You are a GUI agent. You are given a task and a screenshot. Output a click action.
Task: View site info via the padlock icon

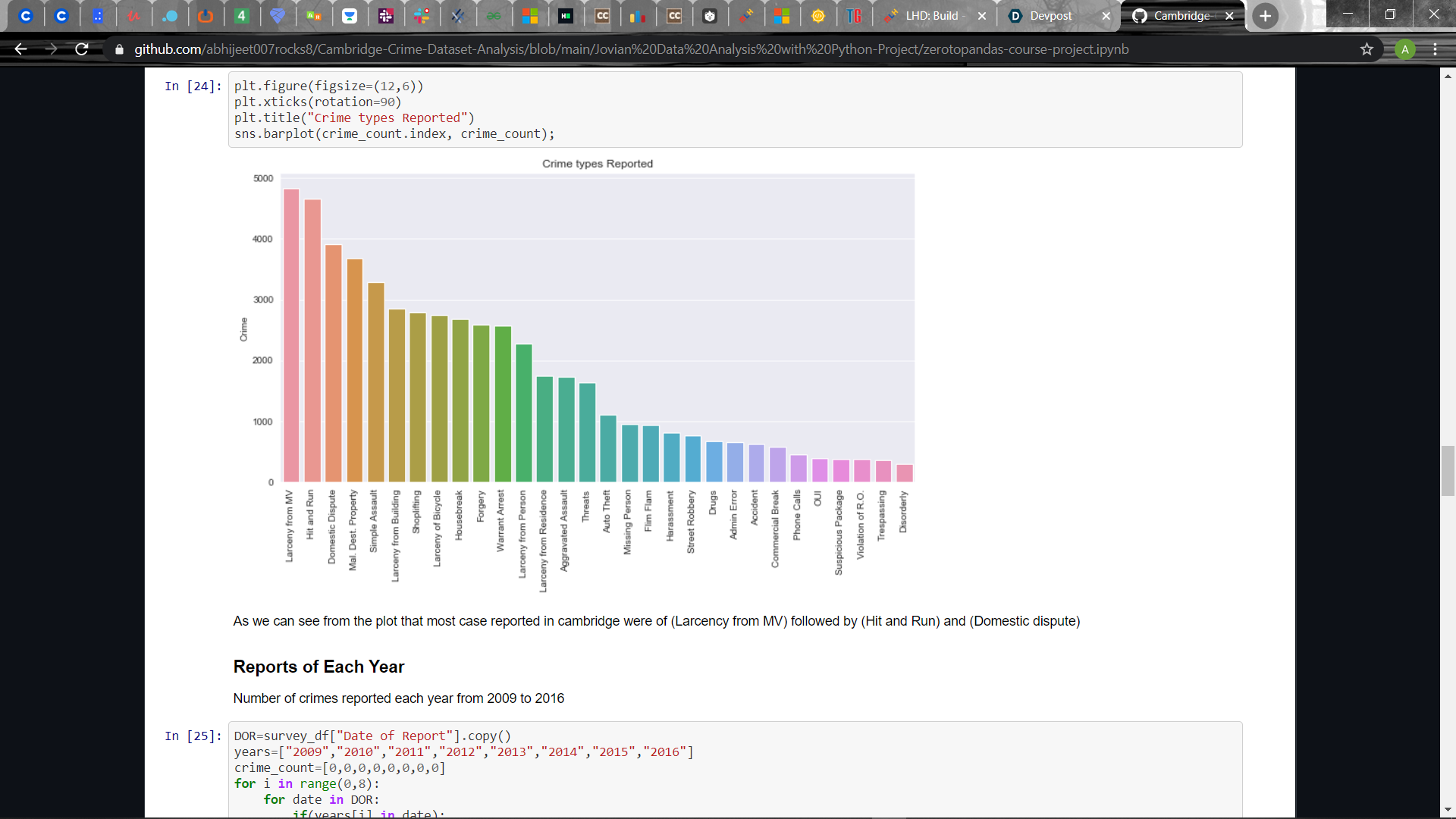pos(119,49)
